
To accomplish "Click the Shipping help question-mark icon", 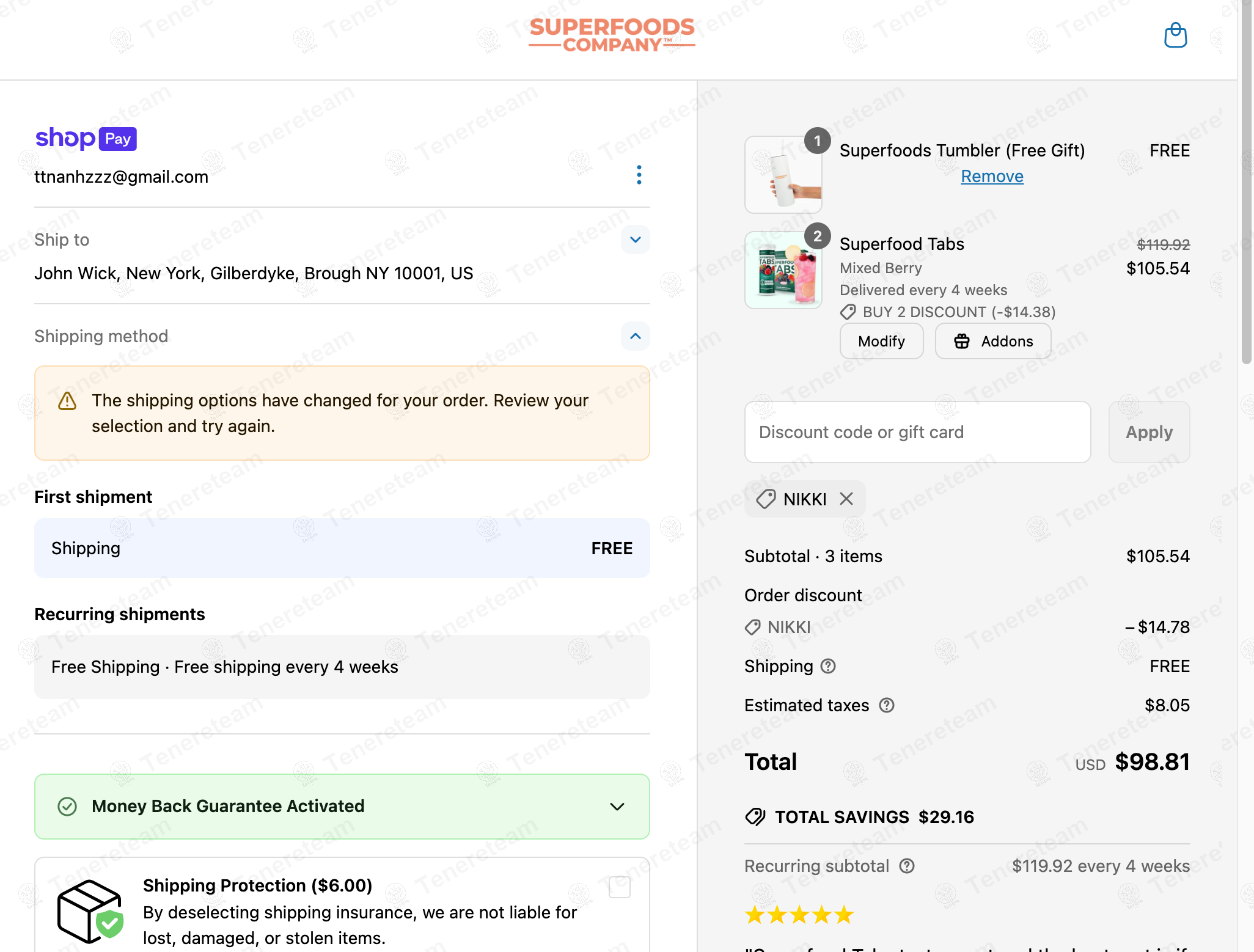I will pyautogui.click(x=828, y=666).
